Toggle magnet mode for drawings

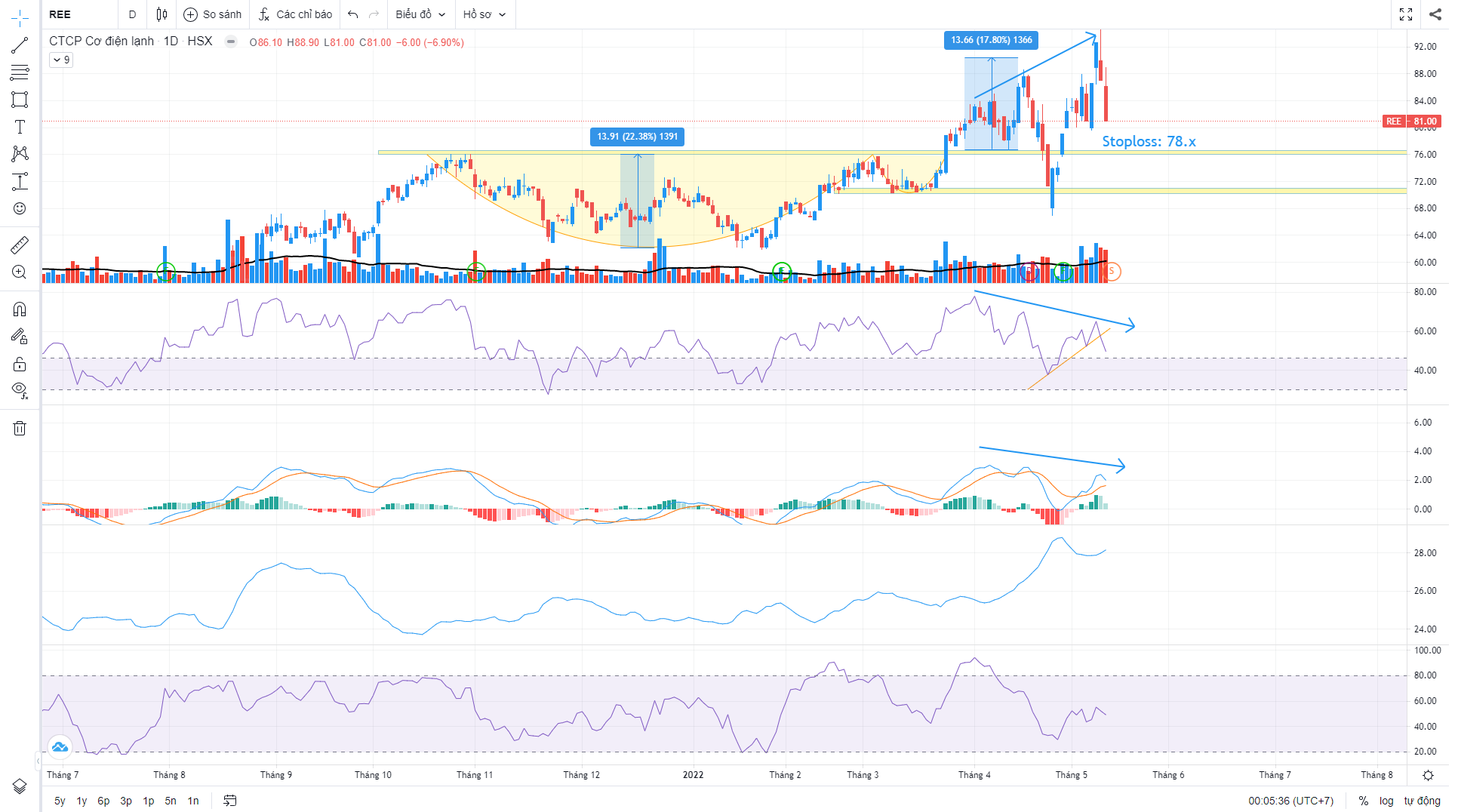20,309
